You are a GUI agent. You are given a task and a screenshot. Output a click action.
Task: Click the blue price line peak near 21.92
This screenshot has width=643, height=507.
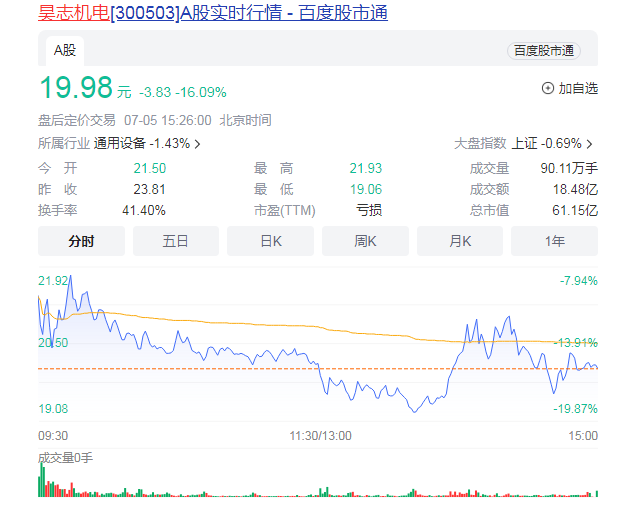[68, 278]
